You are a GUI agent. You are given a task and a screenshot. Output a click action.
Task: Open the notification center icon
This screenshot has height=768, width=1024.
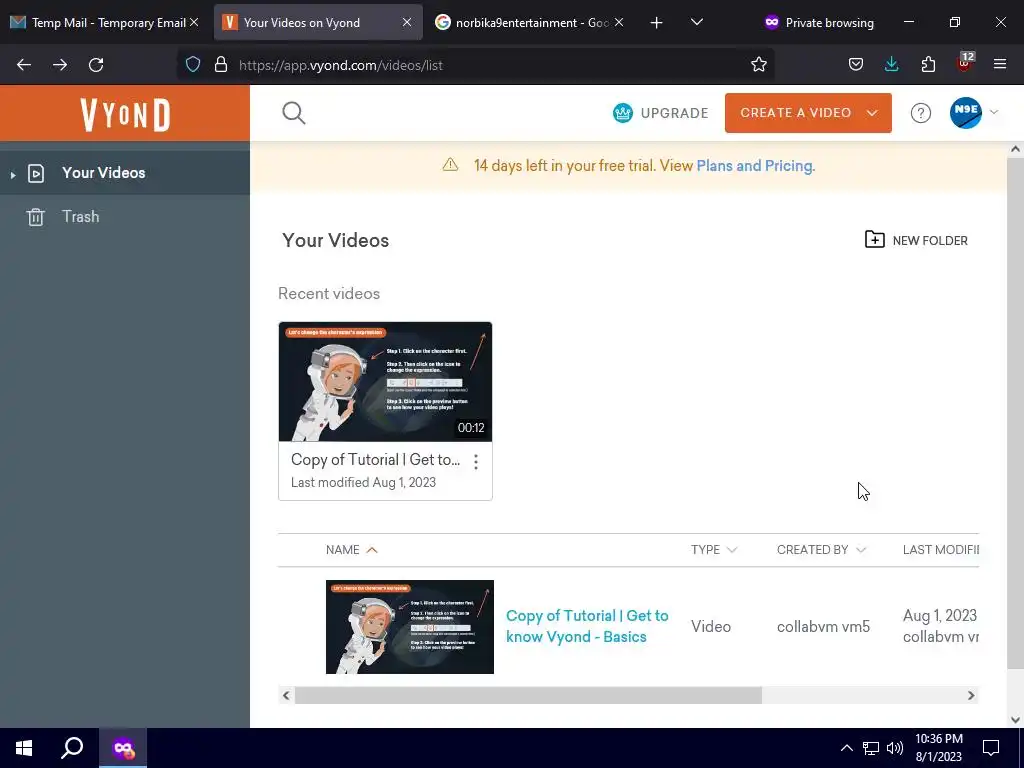tap(991, 748)
